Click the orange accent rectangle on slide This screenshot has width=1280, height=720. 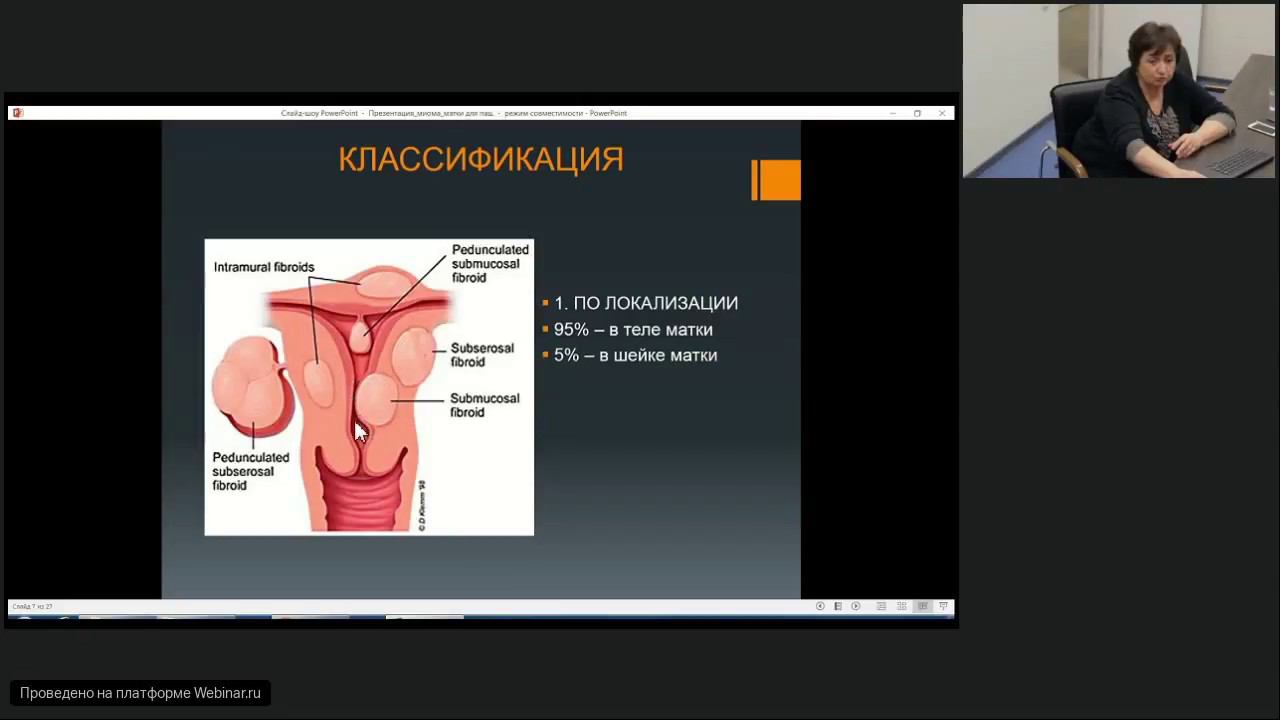[x=776, y=180]
